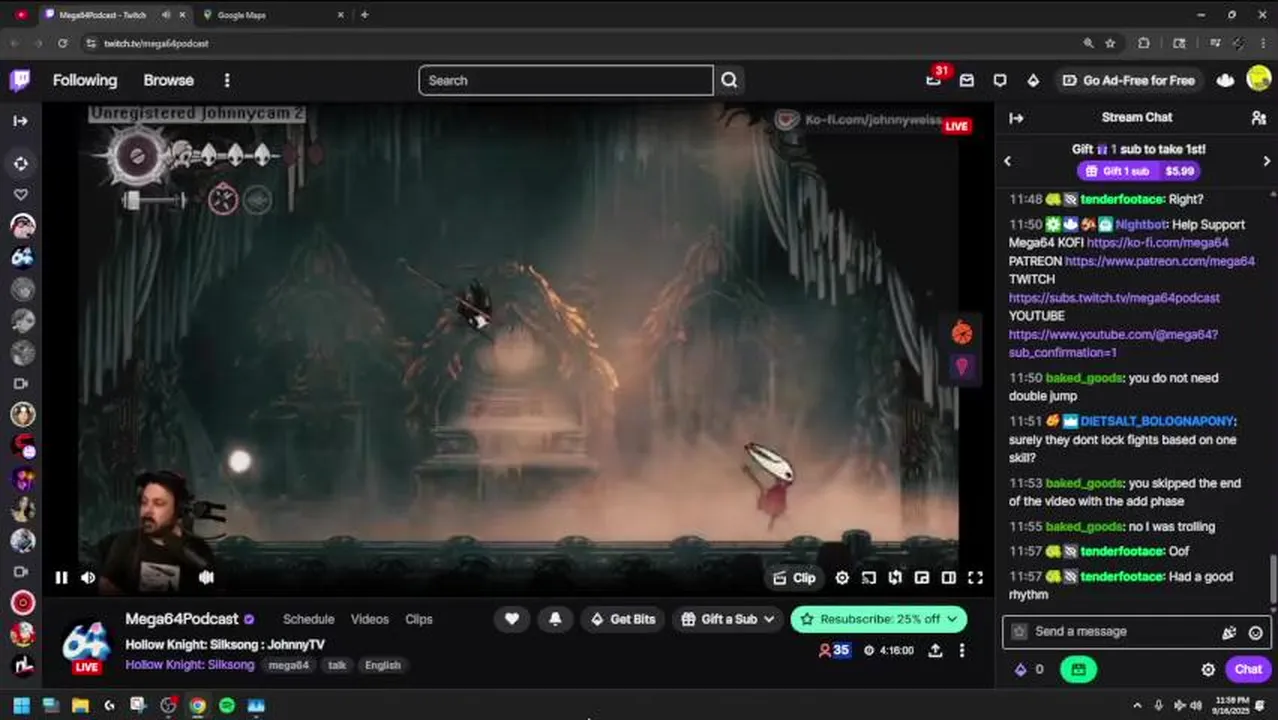Click the chat scrollbar
The height and width of the screenshot is (720, 1278).
click(x=1272, y=578)
